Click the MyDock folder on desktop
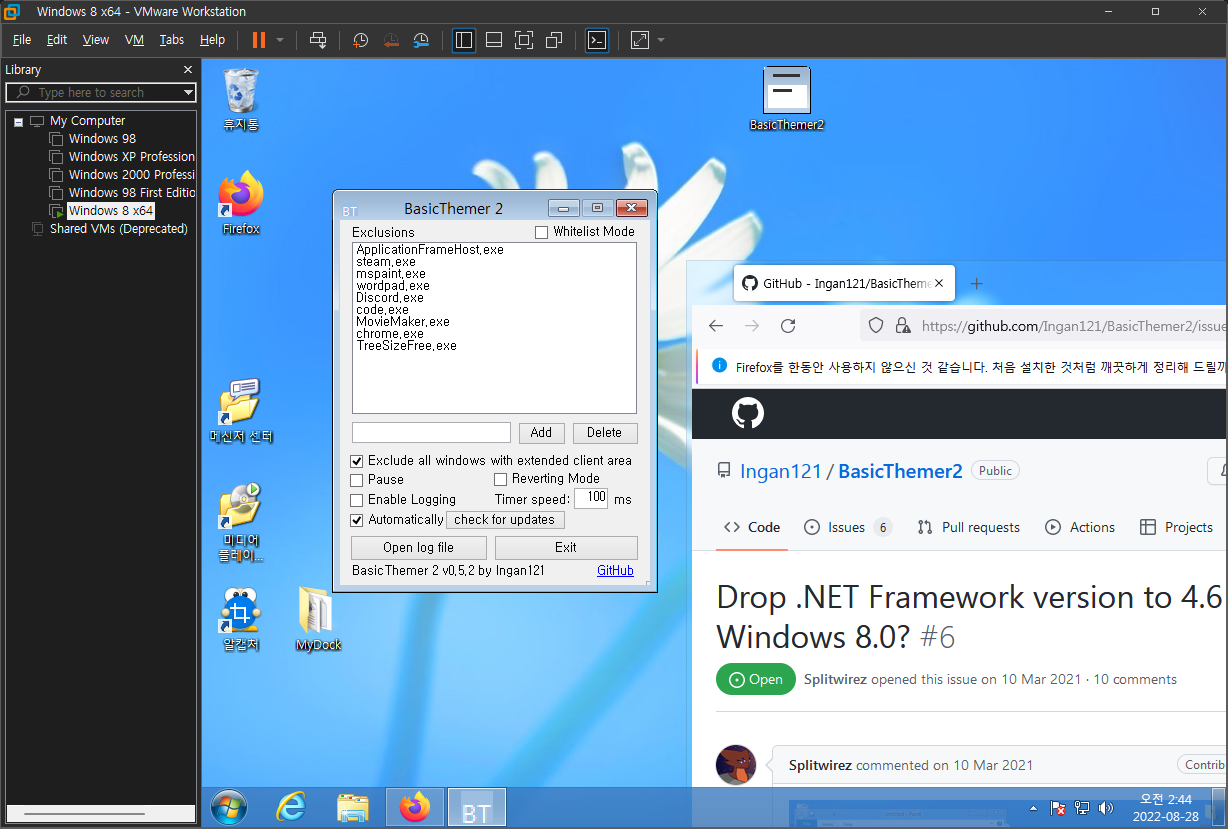The image size is (1228, 829). click(x=319, y=620)
